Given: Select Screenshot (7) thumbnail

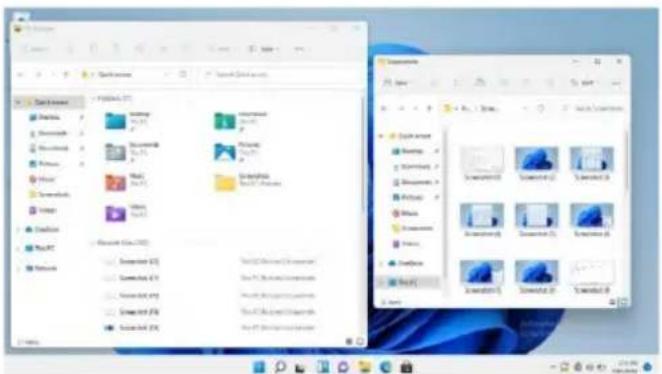Looking at the screenshot, I should 482,276.
